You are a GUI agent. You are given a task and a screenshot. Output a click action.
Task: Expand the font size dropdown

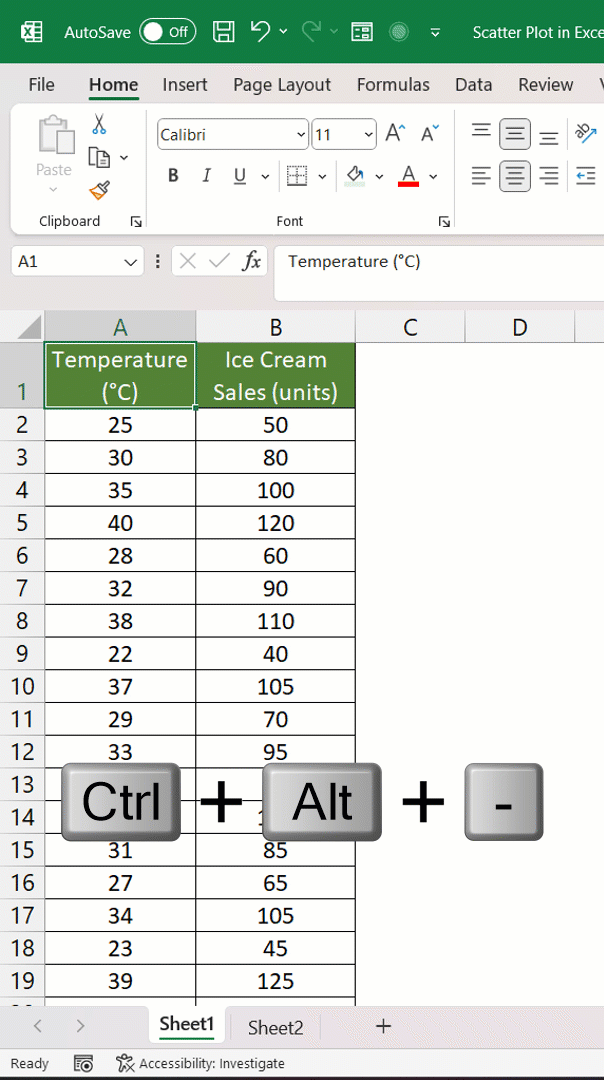coord(369,135)
